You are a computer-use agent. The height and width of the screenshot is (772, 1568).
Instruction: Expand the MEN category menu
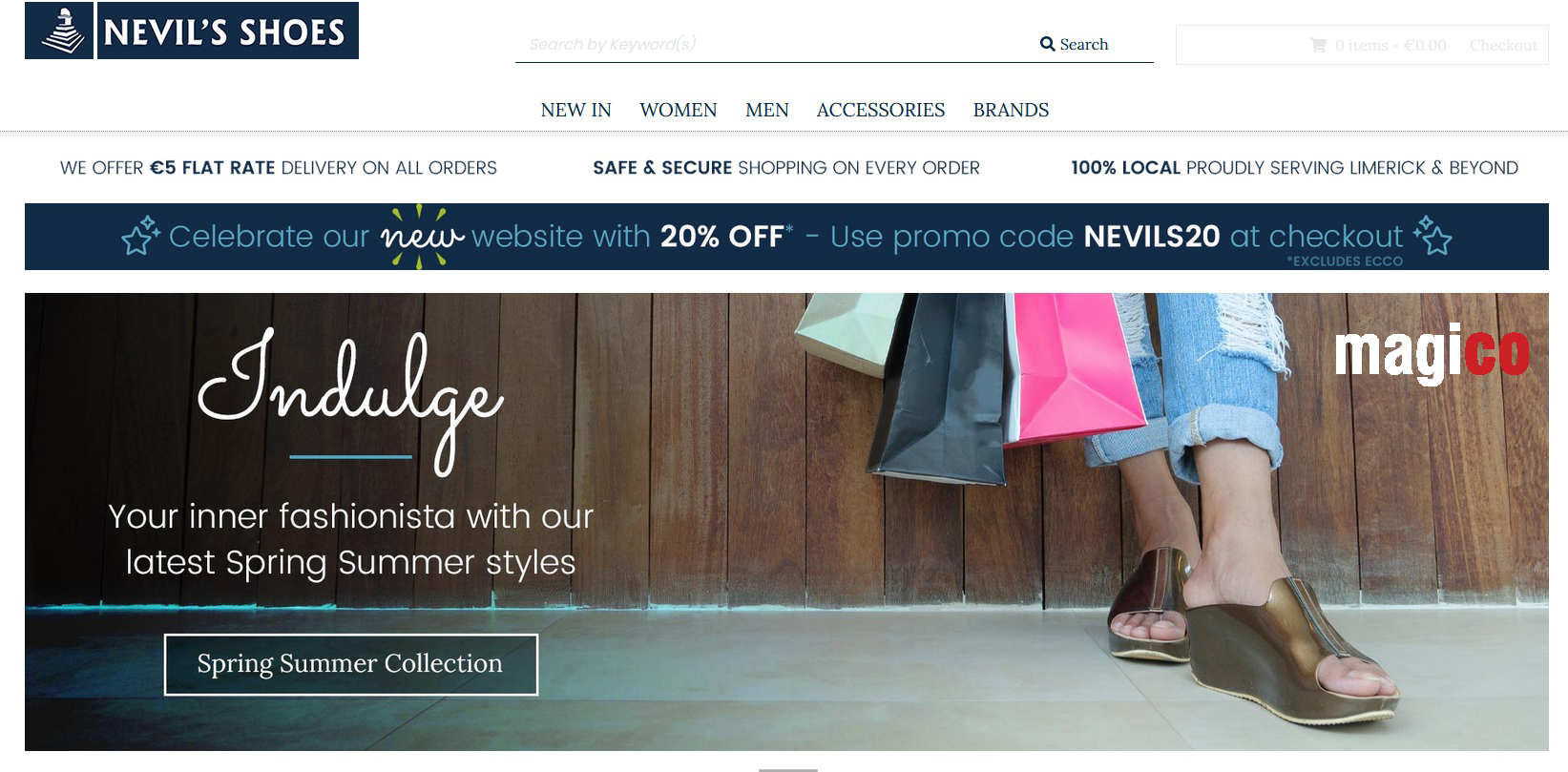coord(766,110)
